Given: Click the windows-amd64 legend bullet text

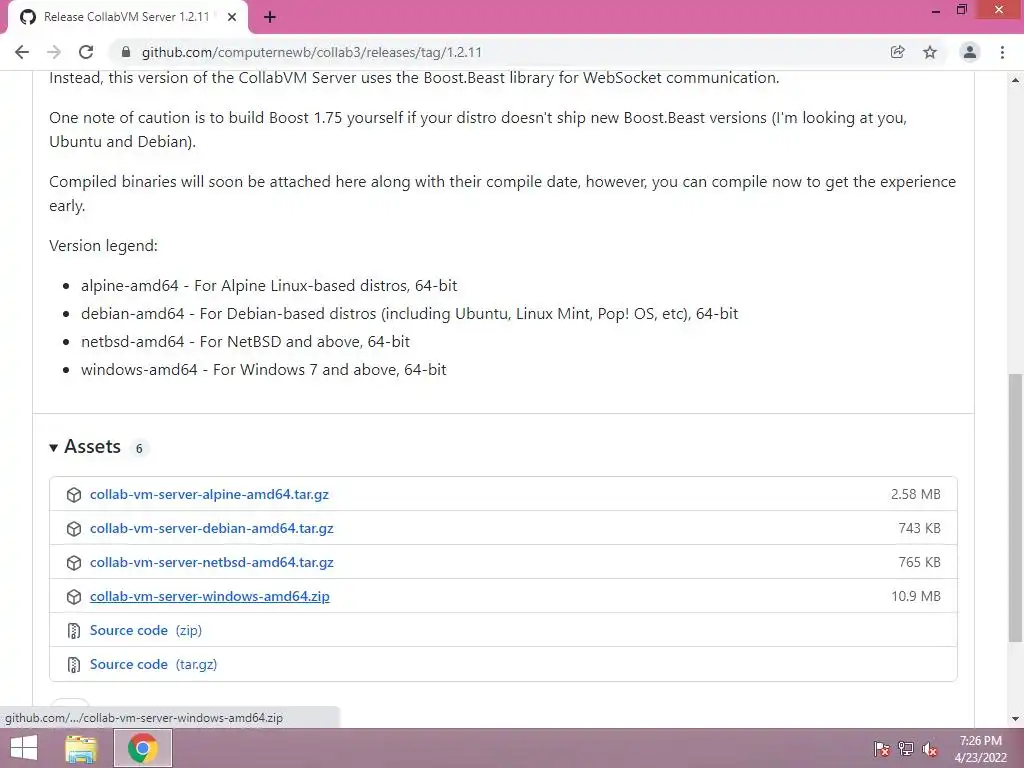Looking at the screenshot, I should (264, 370).
